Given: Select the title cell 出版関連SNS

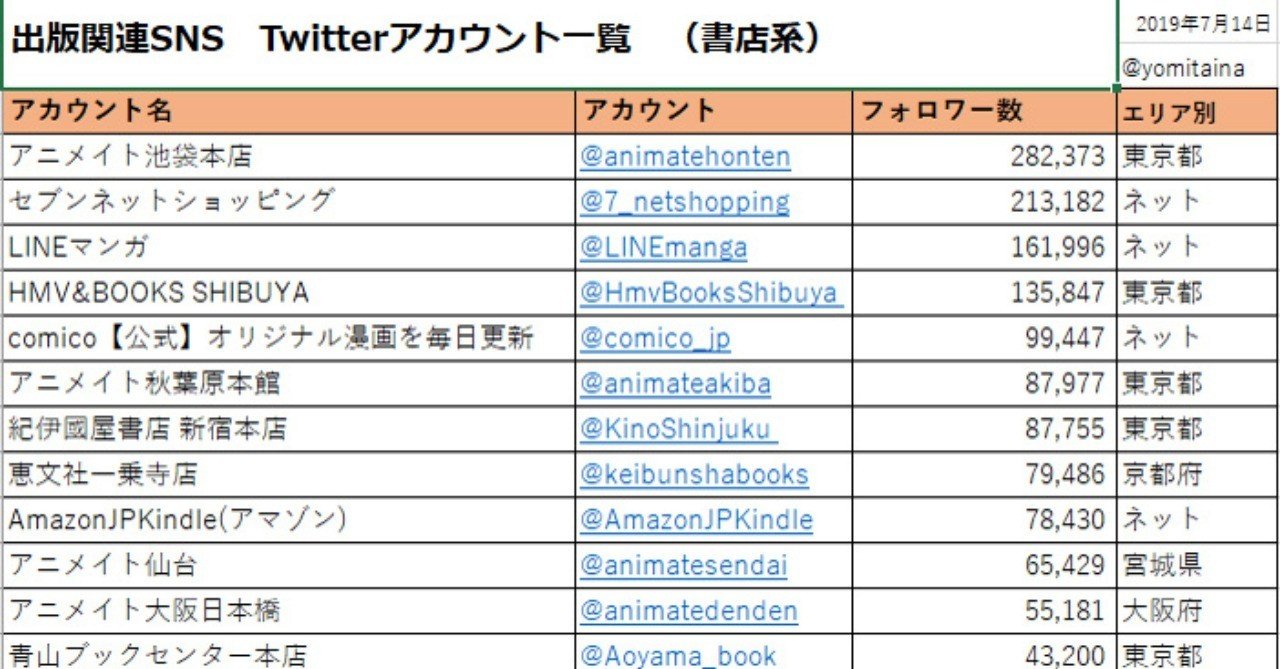Looking at the screenshot, I should [x=560, y=42].
